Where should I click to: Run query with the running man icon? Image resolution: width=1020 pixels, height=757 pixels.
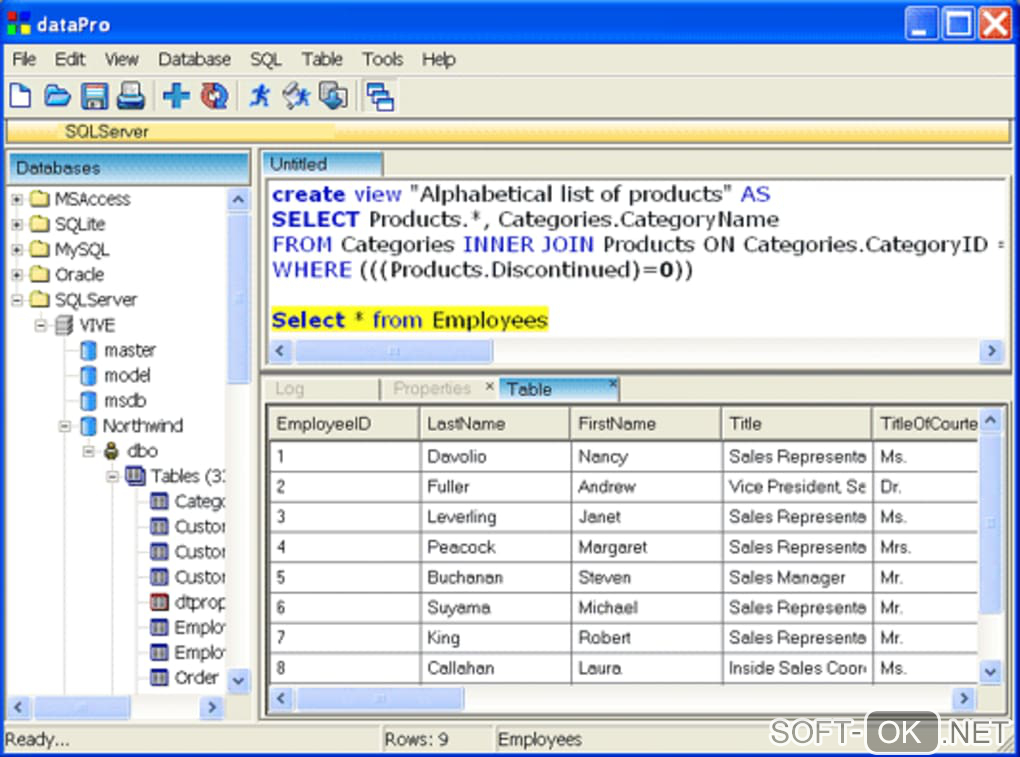pos(260,96)
